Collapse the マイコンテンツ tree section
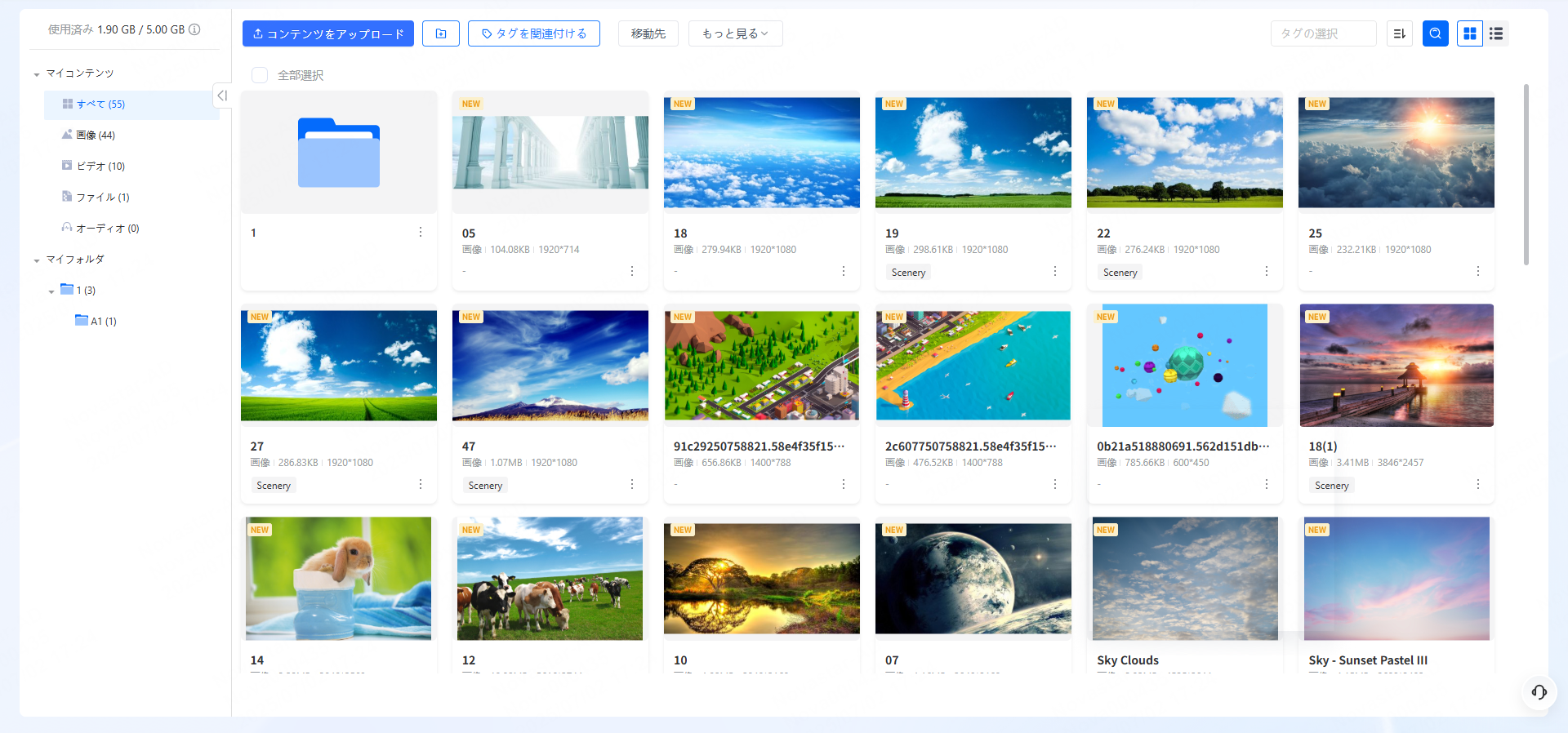 37,74
